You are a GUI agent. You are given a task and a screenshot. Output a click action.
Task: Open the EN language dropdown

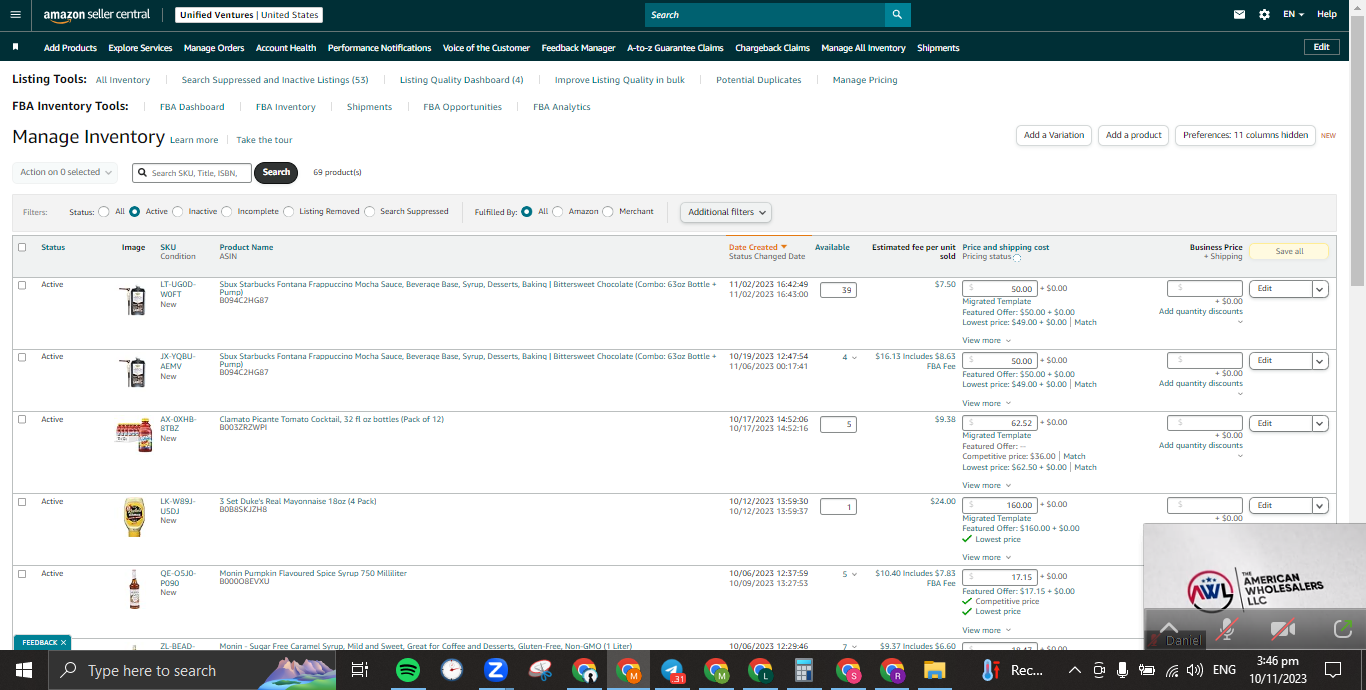click(x=1294, y=15)
